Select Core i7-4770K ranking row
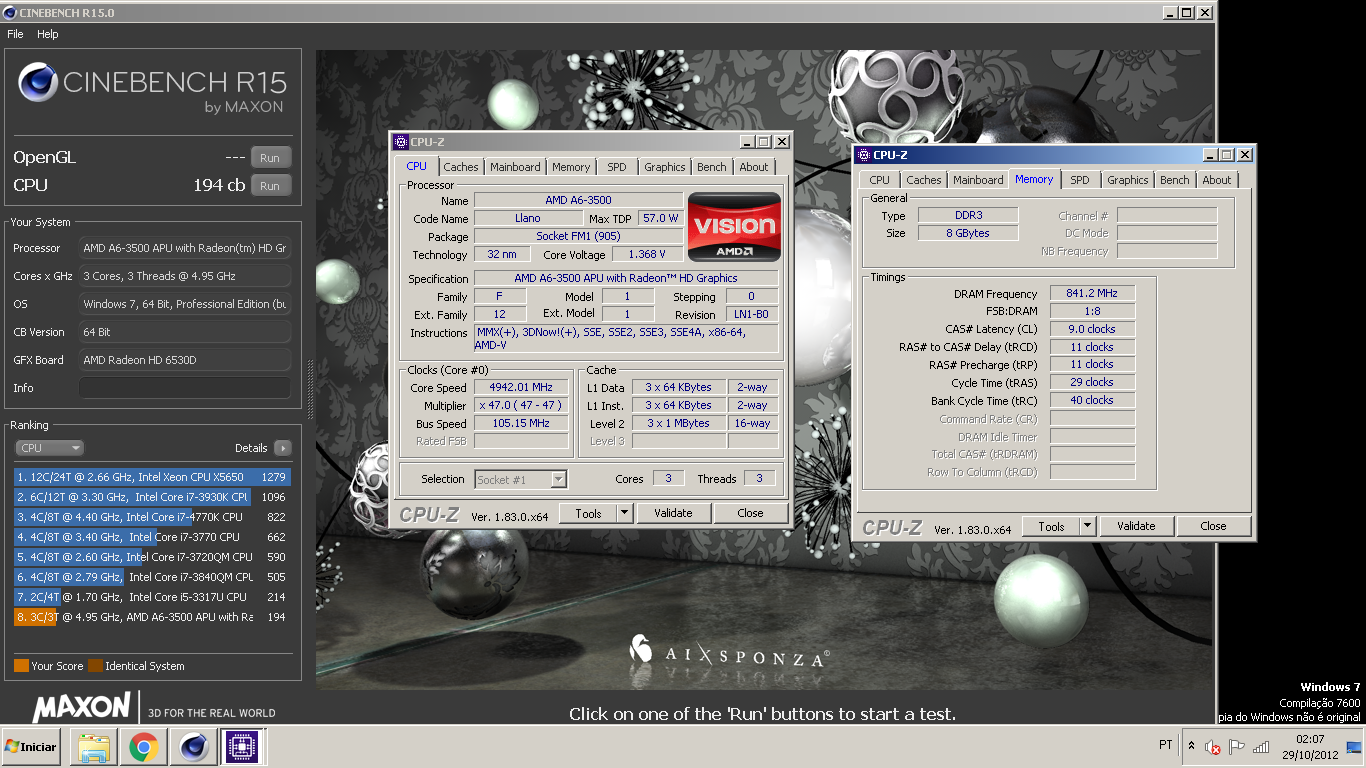 [152, 517]
